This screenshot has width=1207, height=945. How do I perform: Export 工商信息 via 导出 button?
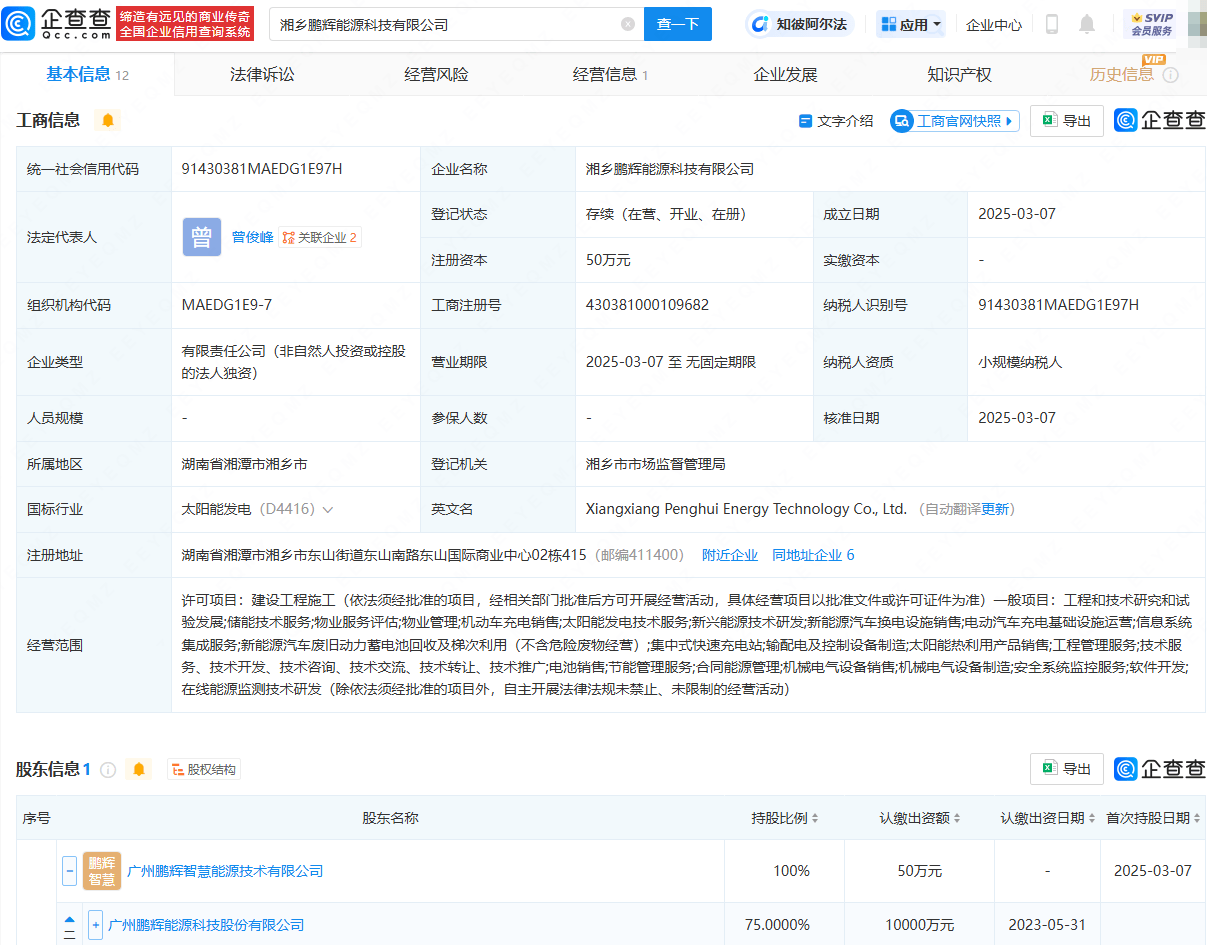click(x=1067, y=121)
